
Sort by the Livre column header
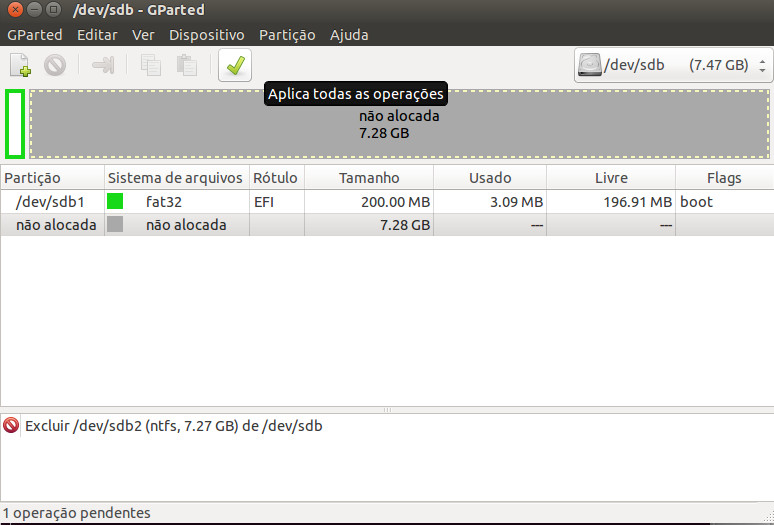pyautogui.click(x=611, y=178)
